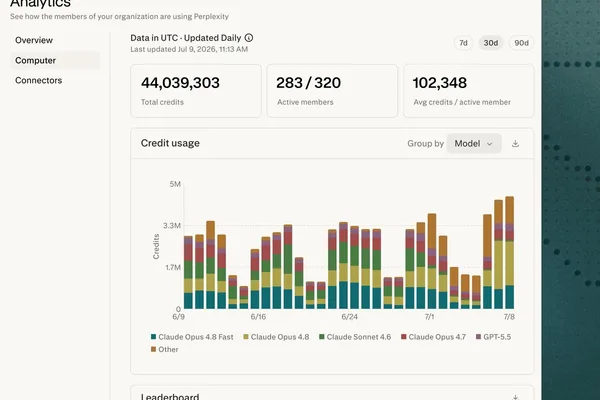The width and height of the screenshot is (600, 400).
Task: Select the 30d time range
Action: click(491, 43)
